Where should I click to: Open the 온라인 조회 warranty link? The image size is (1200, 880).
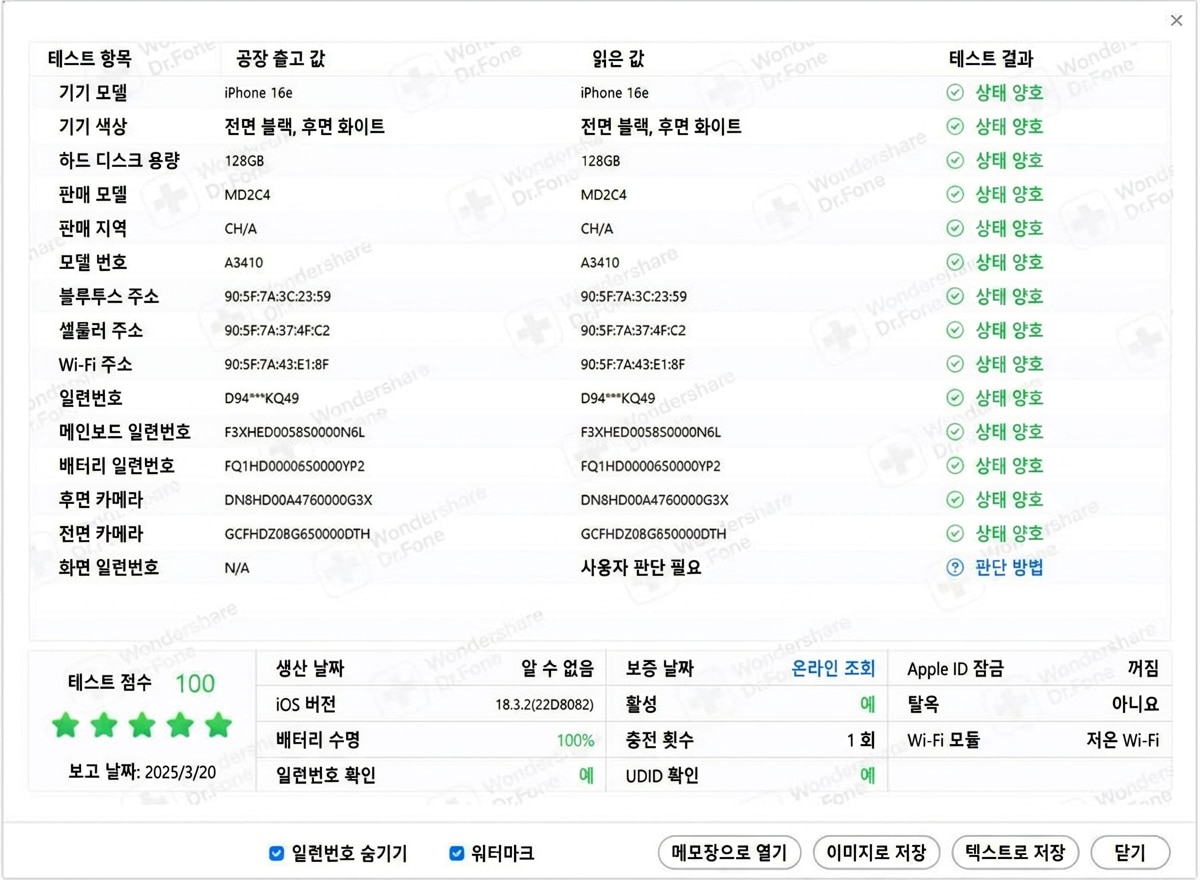tap(833, 669)
